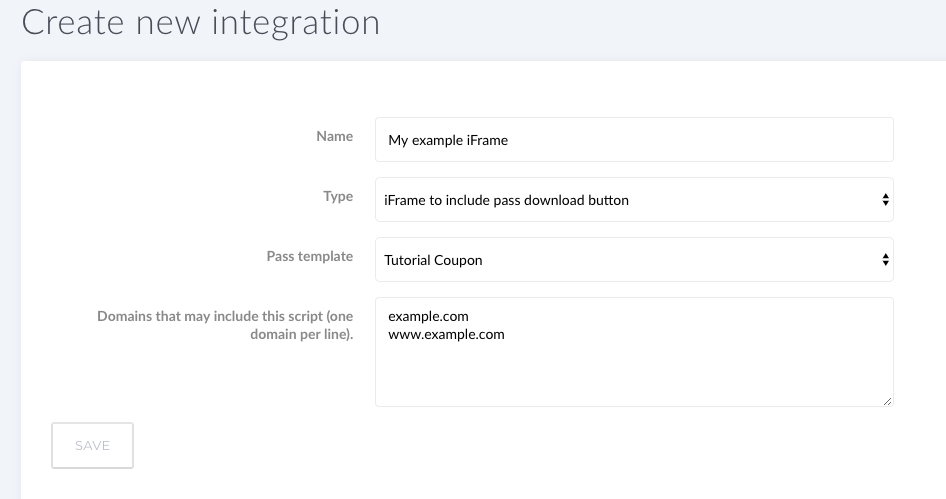The height and width of the screenshot is (499, 946).
Task: Click the Name input field
Action: pyautogui.click(x=634, y=139)
